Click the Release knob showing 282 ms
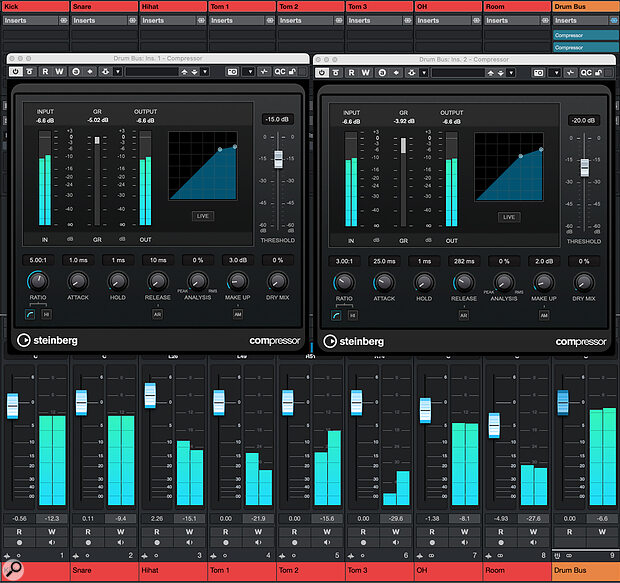620x583 pixels. 464,282
